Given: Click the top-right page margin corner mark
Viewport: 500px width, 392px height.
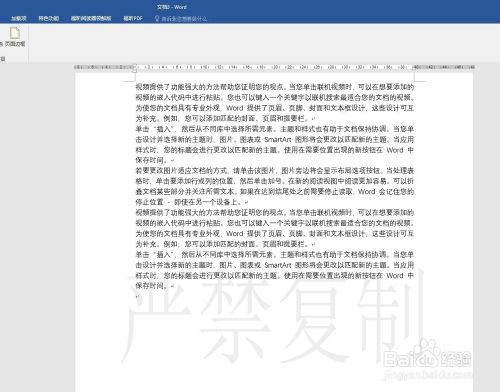Looking at the screenshot, I should click(420, 78).
